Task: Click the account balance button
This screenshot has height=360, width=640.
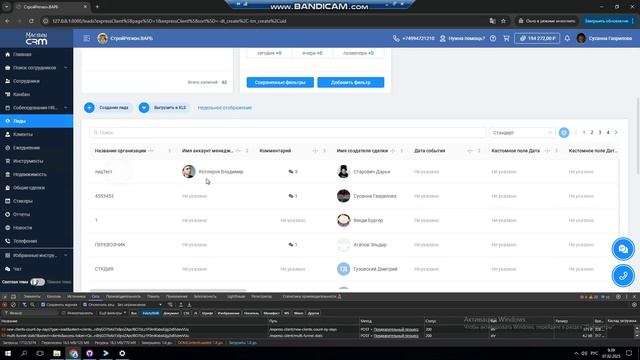Action: (x=537, y=38)
